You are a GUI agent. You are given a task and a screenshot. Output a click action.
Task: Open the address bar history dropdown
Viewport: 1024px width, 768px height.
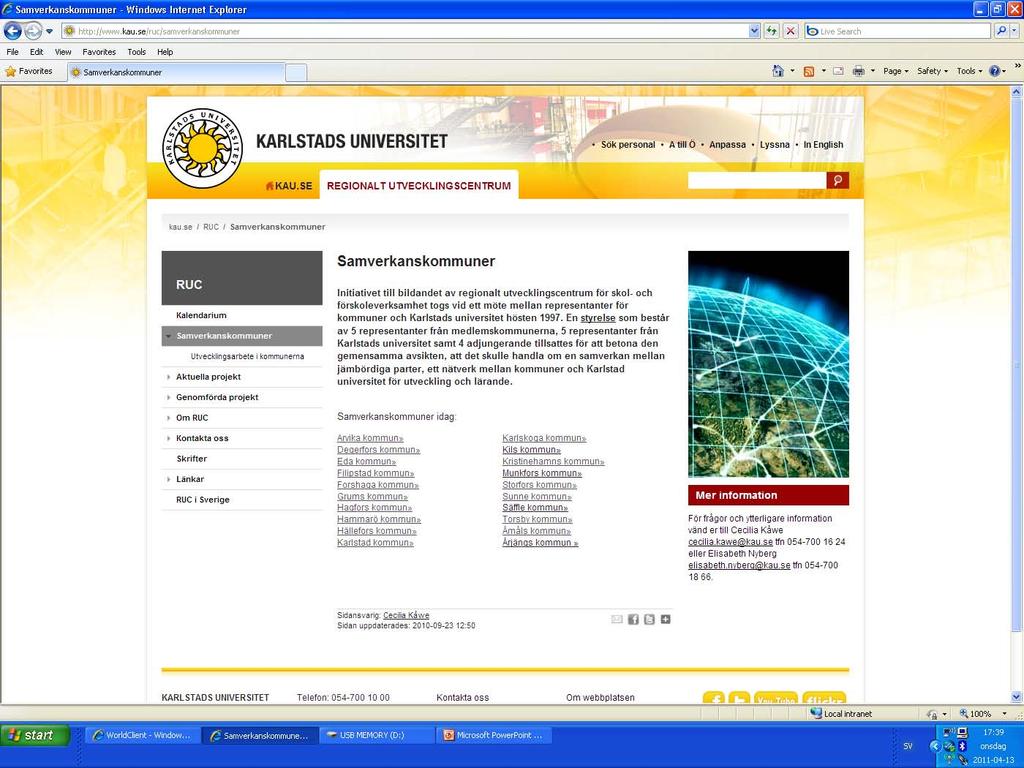click(x=754, y=31)
